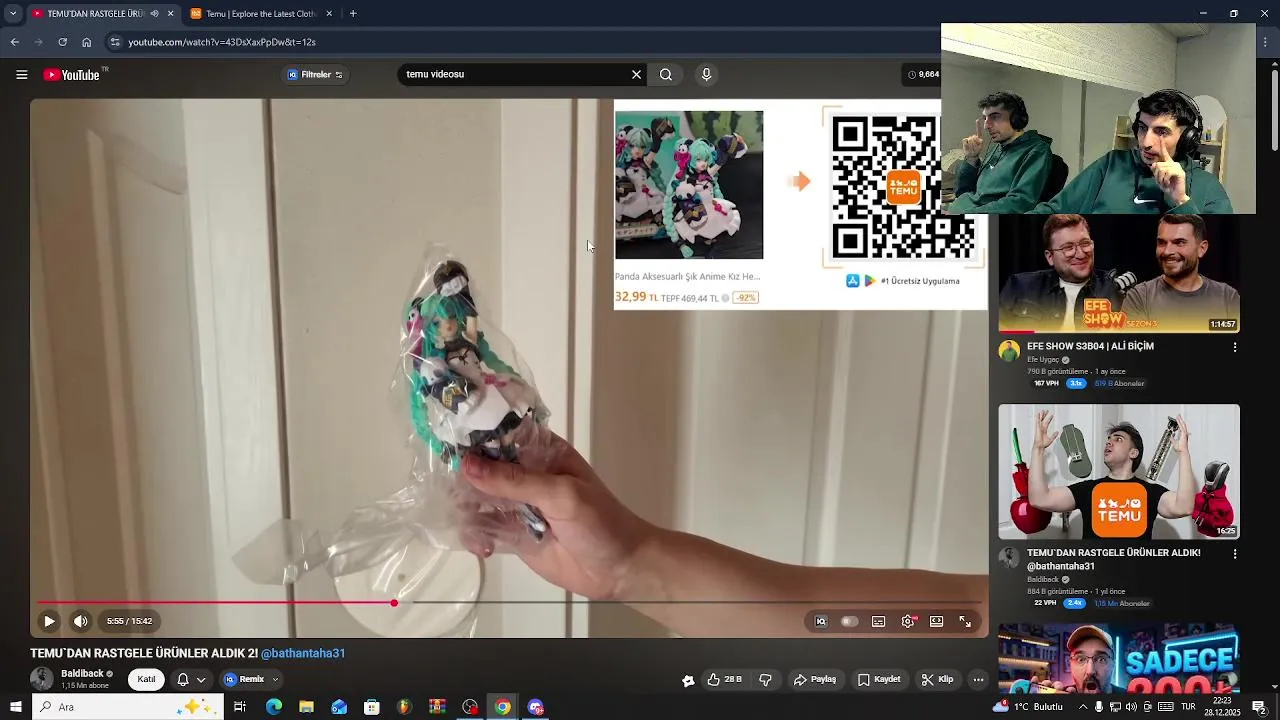
Task: Click the red progress bar scrubber
Action: pos(394,603)
